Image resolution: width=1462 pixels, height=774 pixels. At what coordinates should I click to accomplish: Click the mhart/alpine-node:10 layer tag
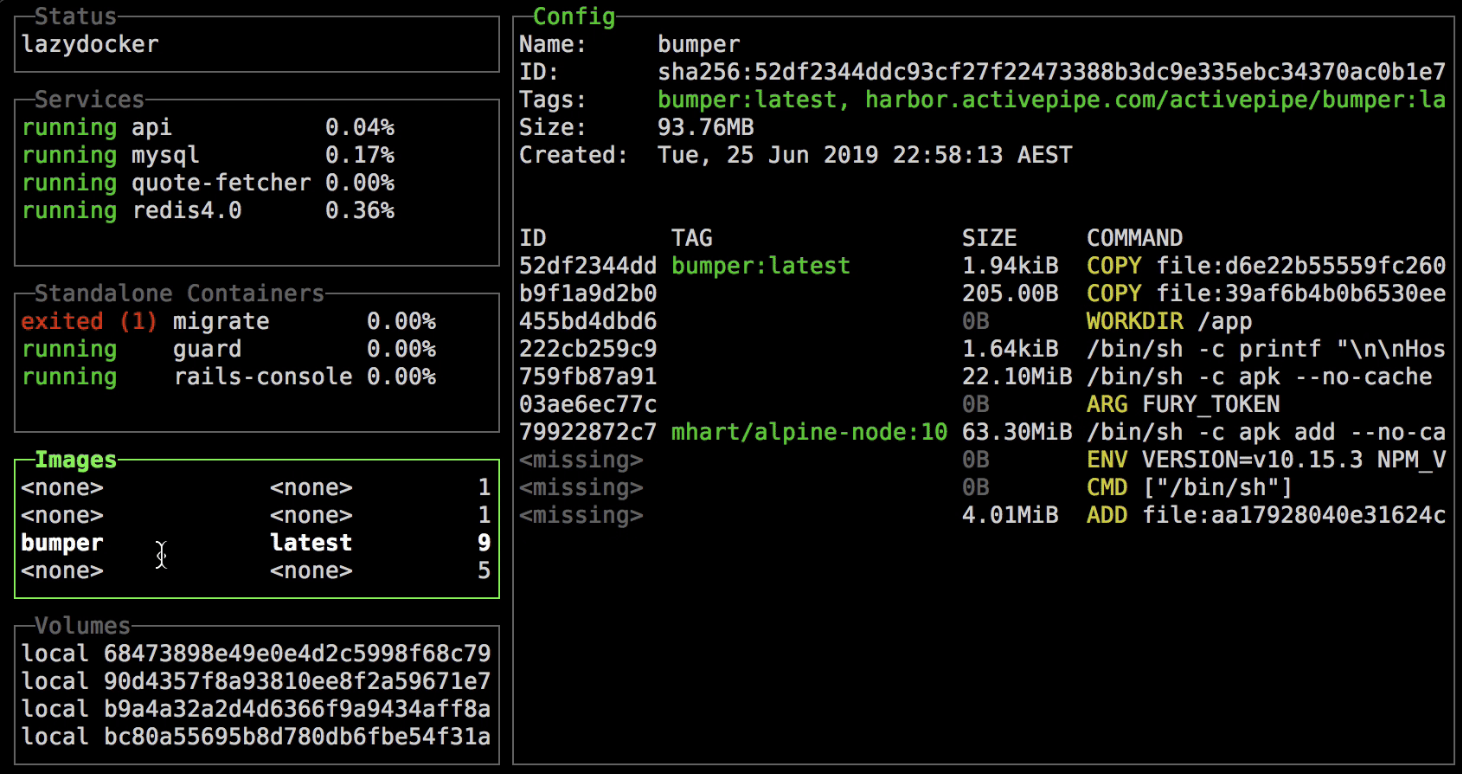808,433
